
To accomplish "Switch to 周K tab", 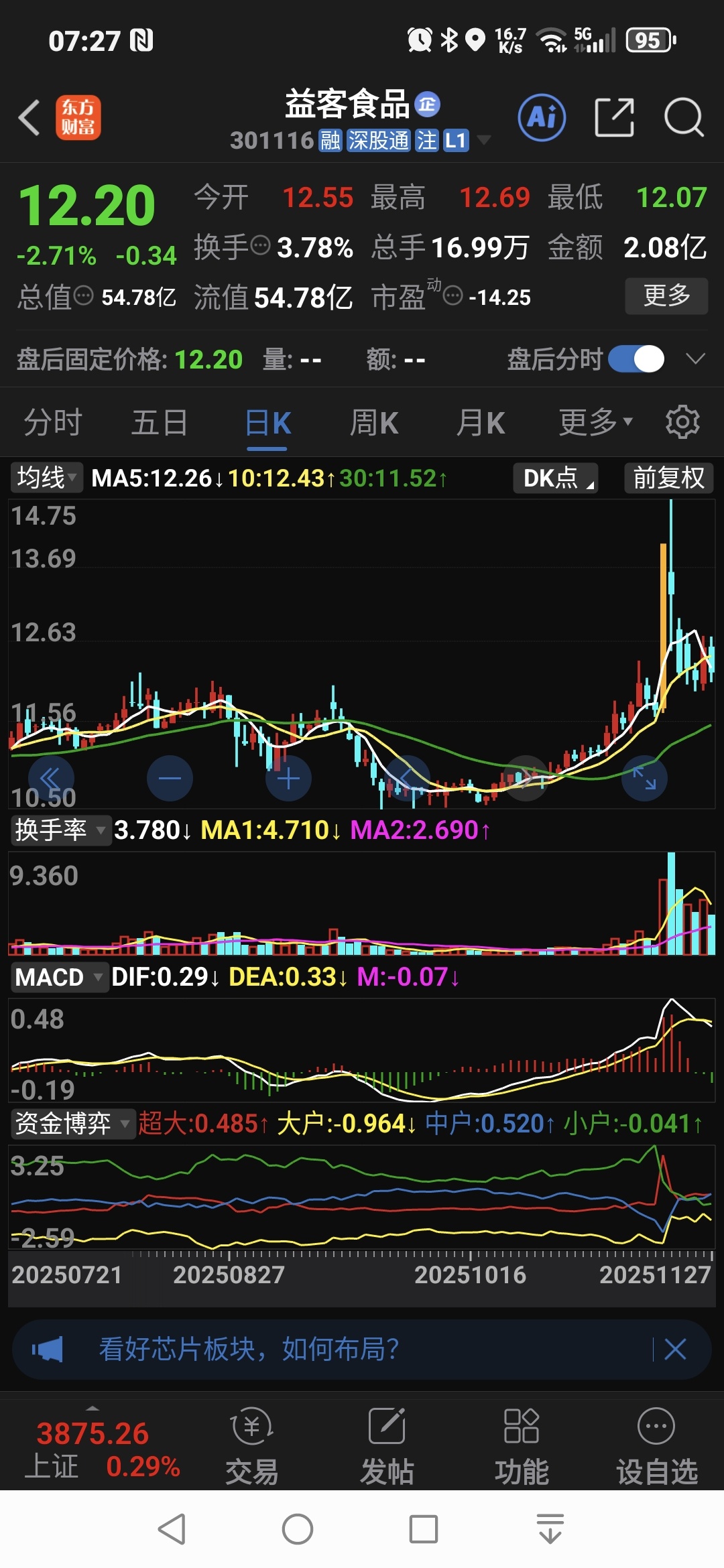I will pyautogui.click(x=374, y=423).
